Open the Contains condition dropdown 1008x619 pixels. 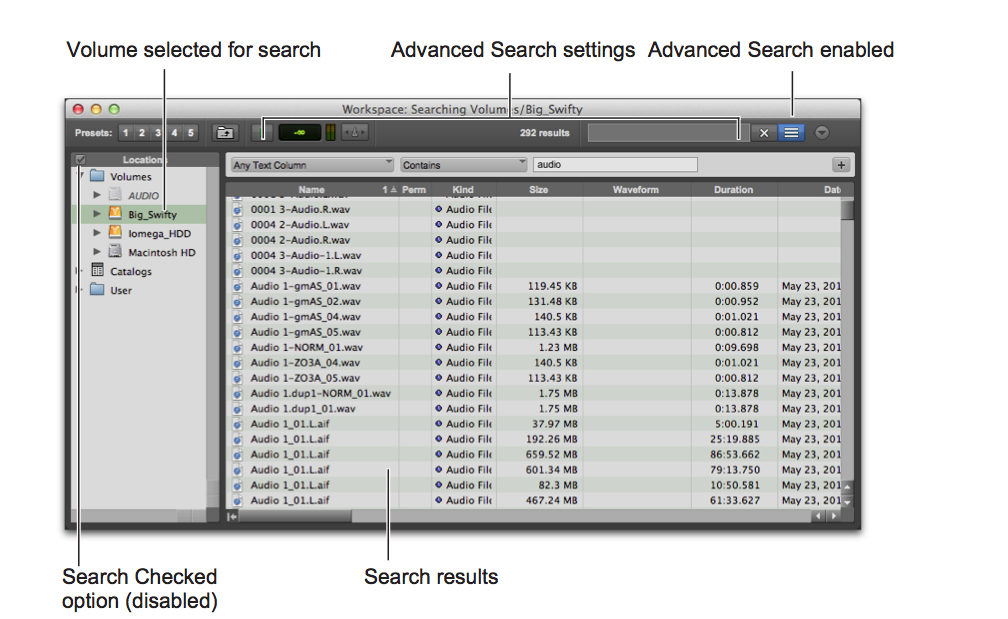(x=463, y=165)
